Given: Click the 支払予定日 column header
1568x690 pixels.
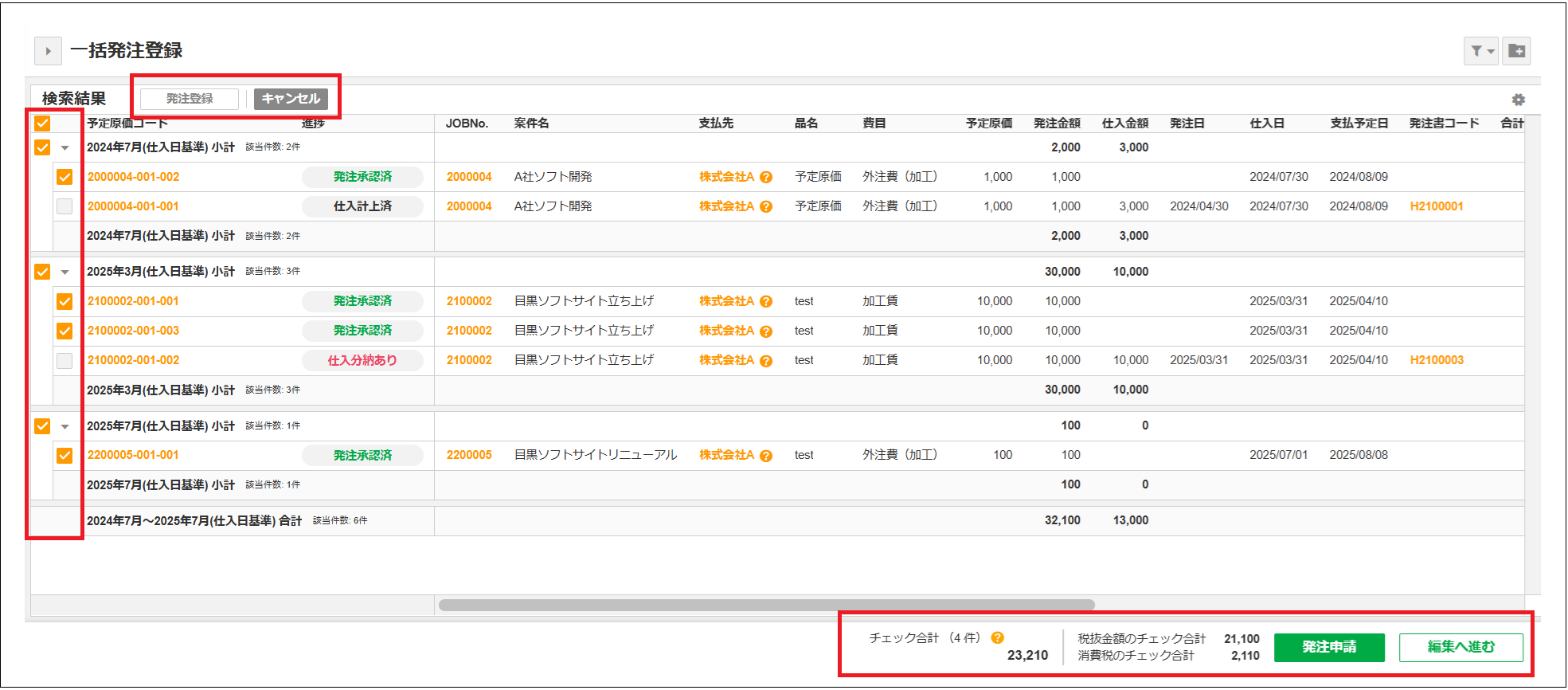Looking at the screenshot, I should click(1359, 123).
